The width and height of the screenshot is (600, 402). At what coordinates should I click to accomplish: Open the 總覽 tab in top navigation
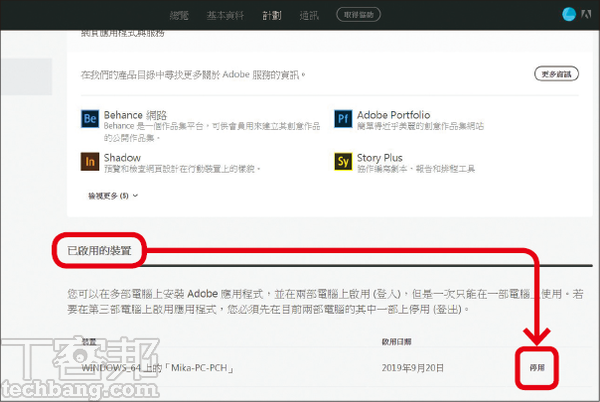(x=179, y=15)
